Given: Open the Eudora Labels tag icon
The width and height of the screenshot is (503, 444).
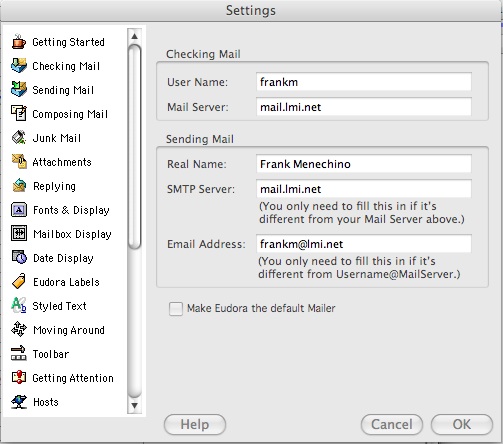Looking at the screenshot, I should (x=19, y=282).
